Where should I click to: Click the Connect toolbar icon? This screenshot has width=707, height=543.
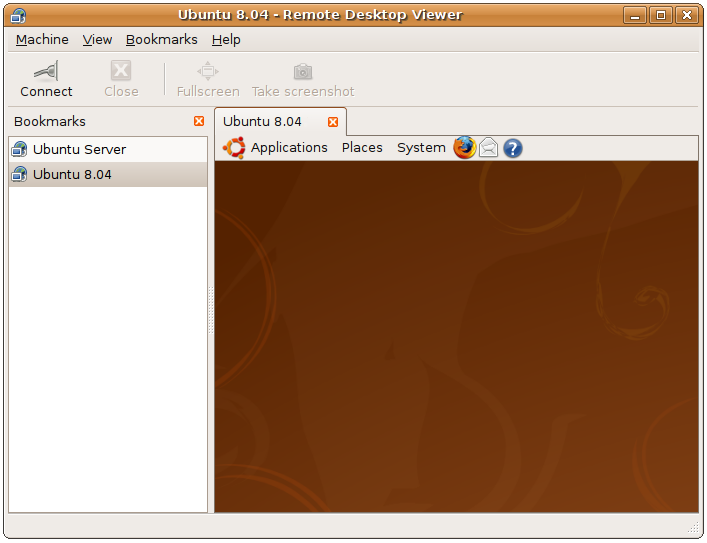46,71
